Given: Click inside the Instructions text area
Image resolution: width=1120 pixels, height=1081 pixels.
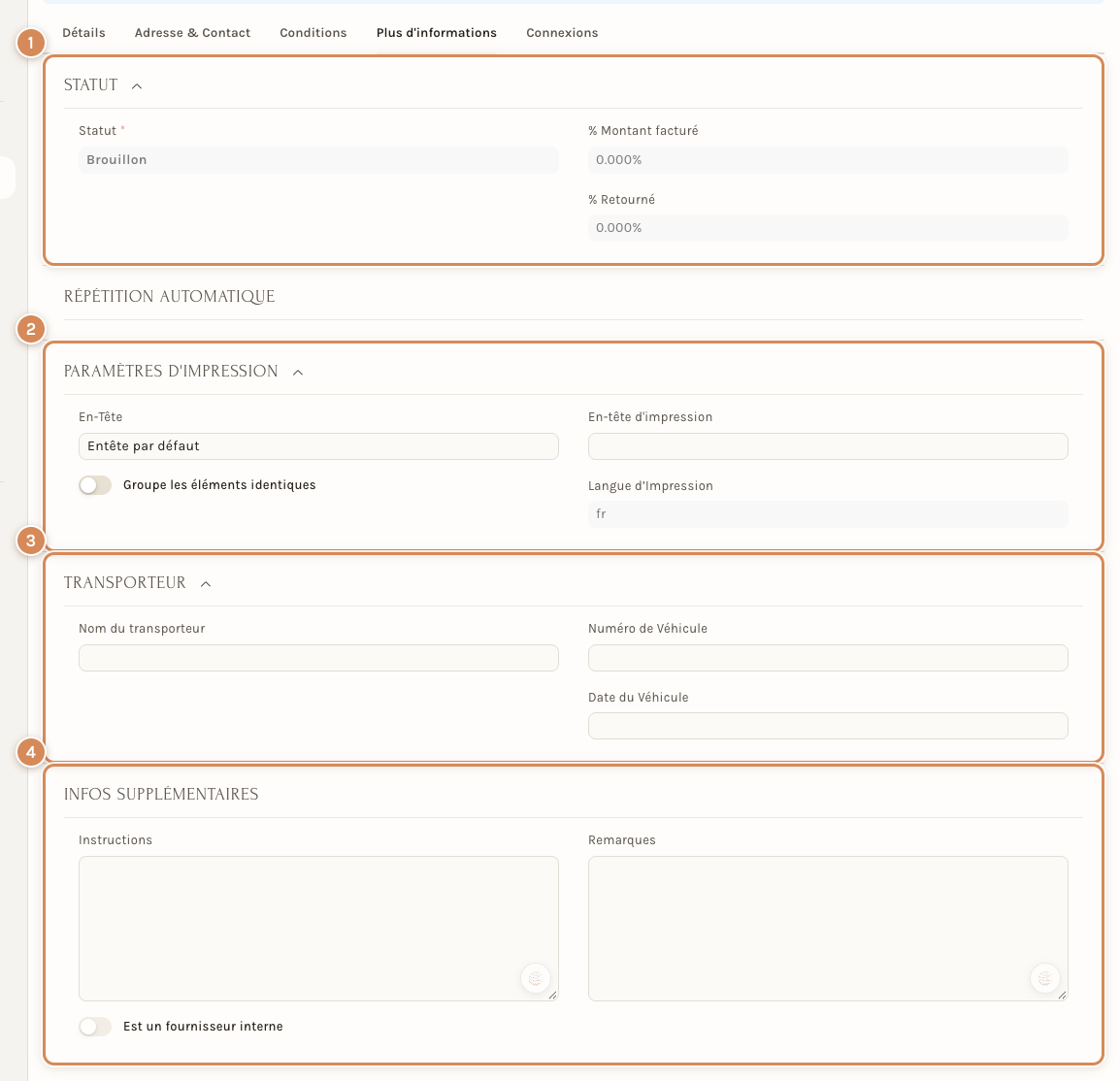Looking at the screenshot, I should point(318,929).
